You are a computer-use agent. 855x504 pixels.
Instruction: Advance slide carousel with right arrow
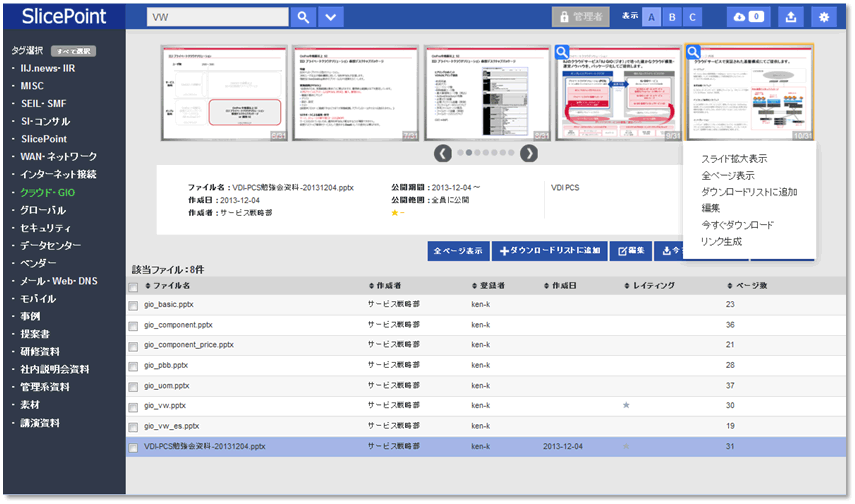point(529,153)
